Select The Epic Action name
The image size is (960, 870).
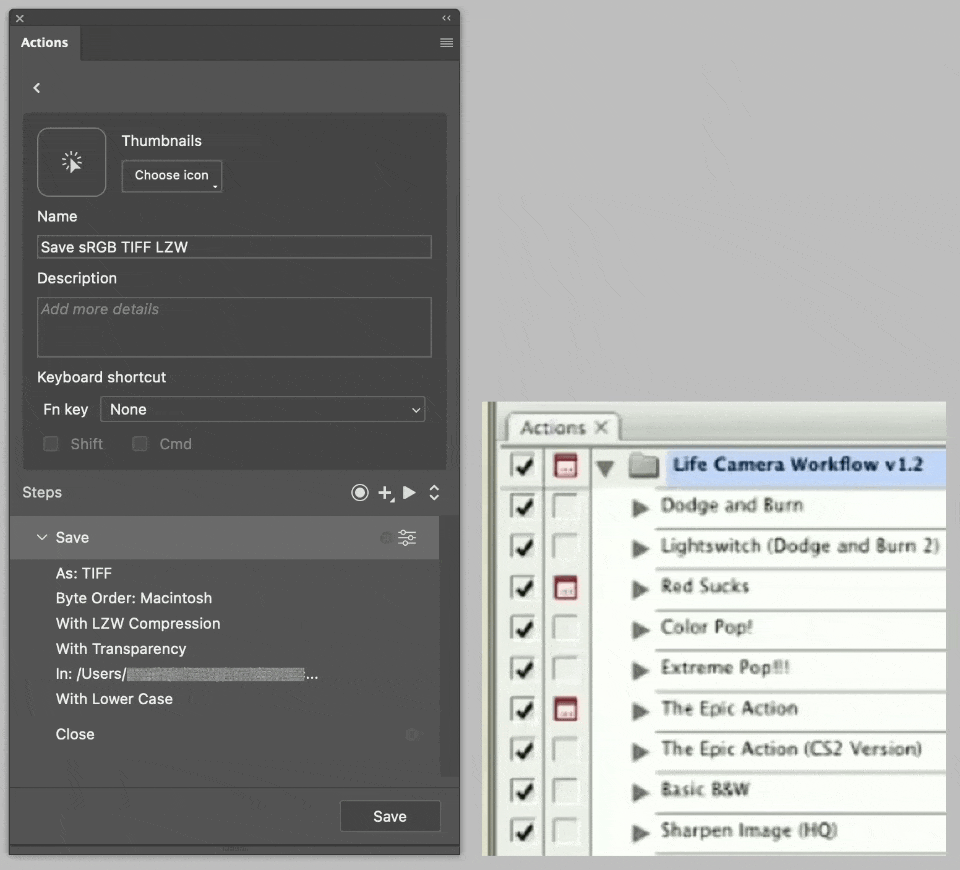point(729,708)
